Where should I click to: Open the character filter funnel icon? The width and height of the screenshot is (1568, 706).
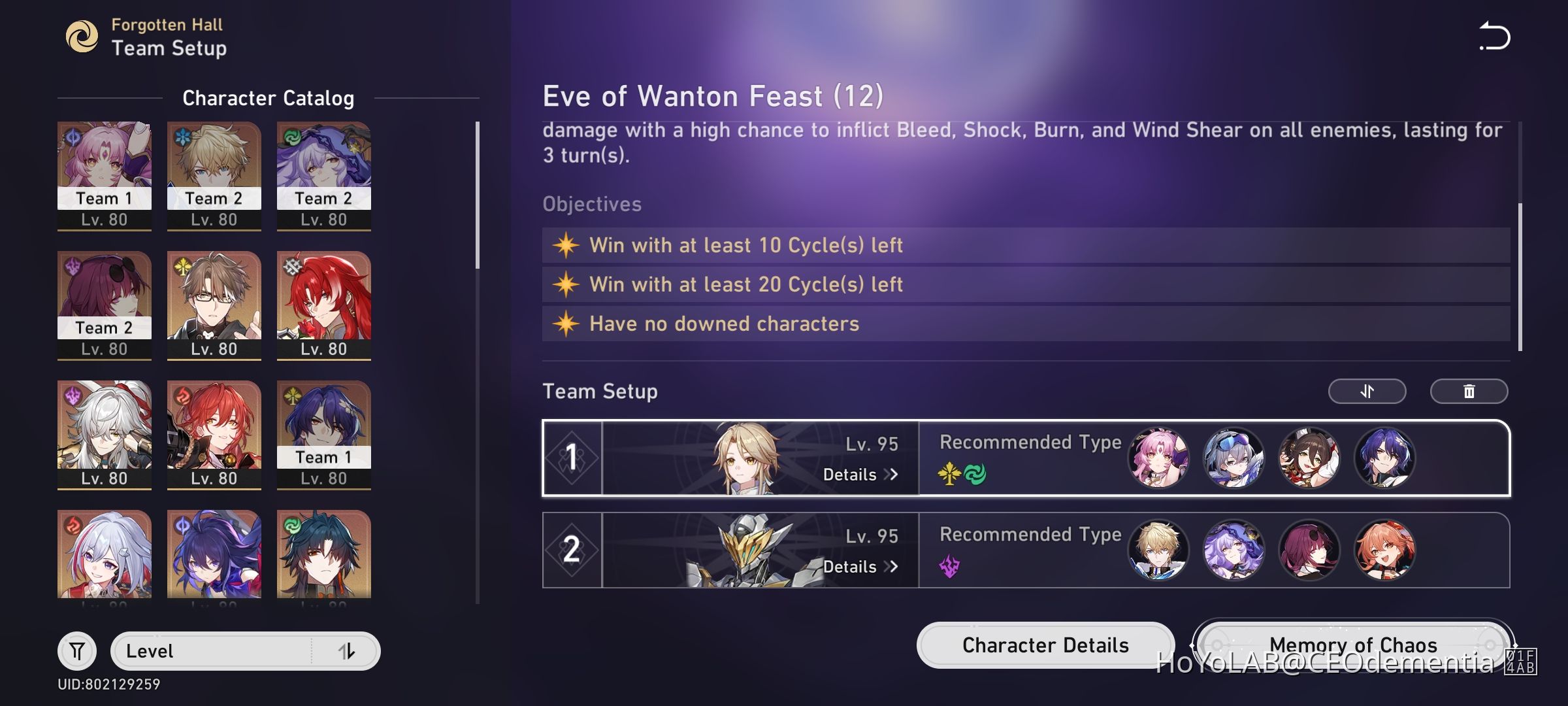(x=77, y=651)
